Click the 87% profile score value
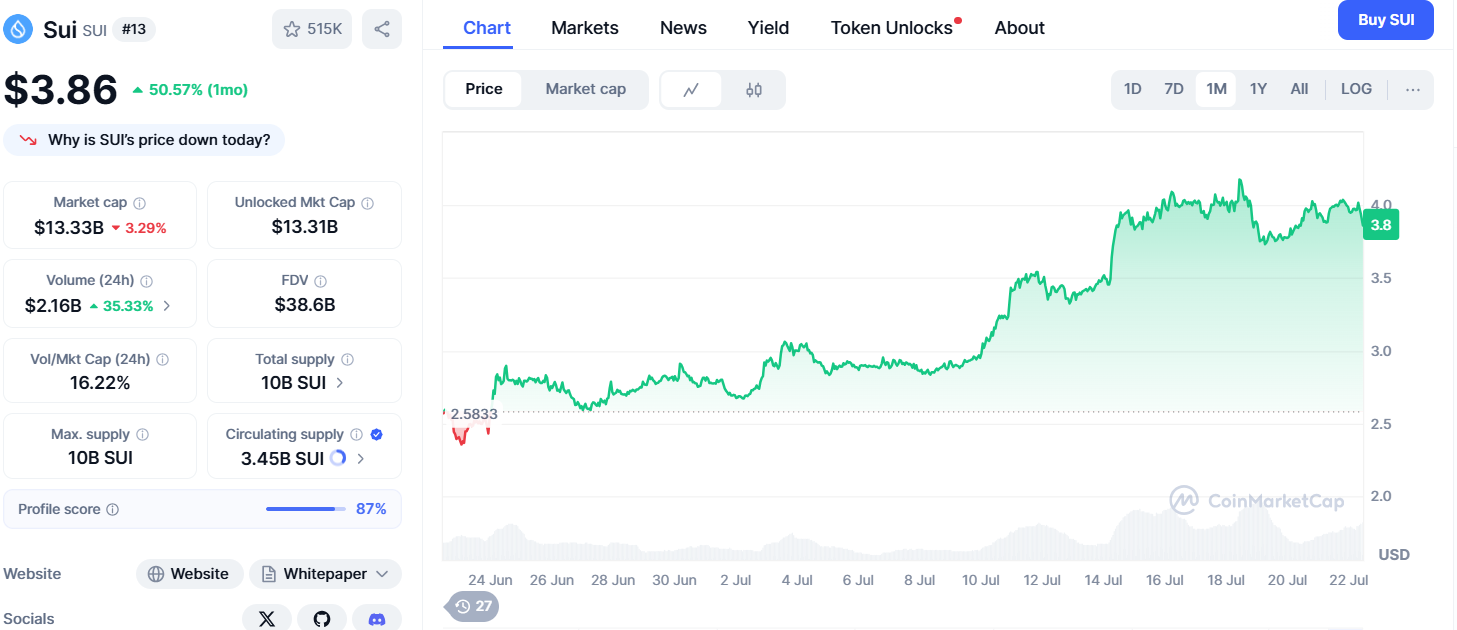 pos(371,509)
